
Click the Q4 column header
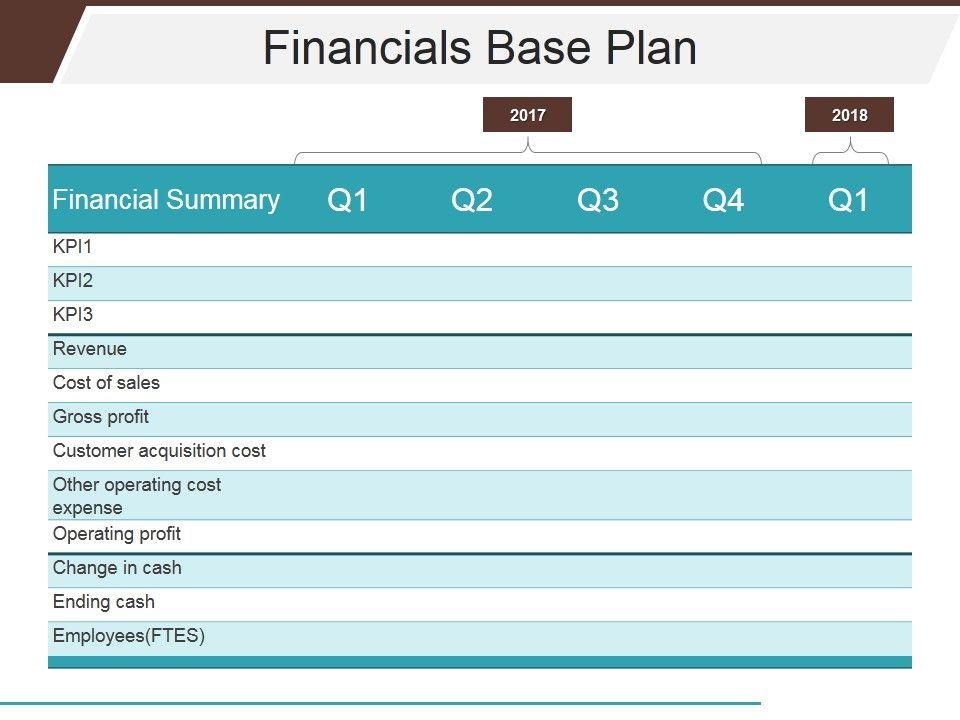[723, 201]
